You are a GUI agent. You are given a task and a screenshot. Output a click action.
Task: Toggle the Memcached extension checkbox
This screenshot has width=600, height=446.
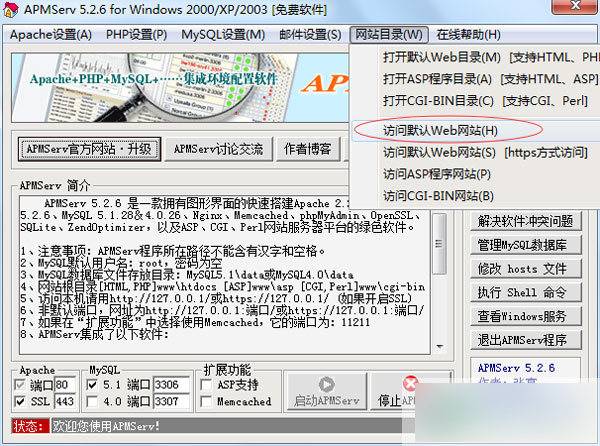point(208,401)
